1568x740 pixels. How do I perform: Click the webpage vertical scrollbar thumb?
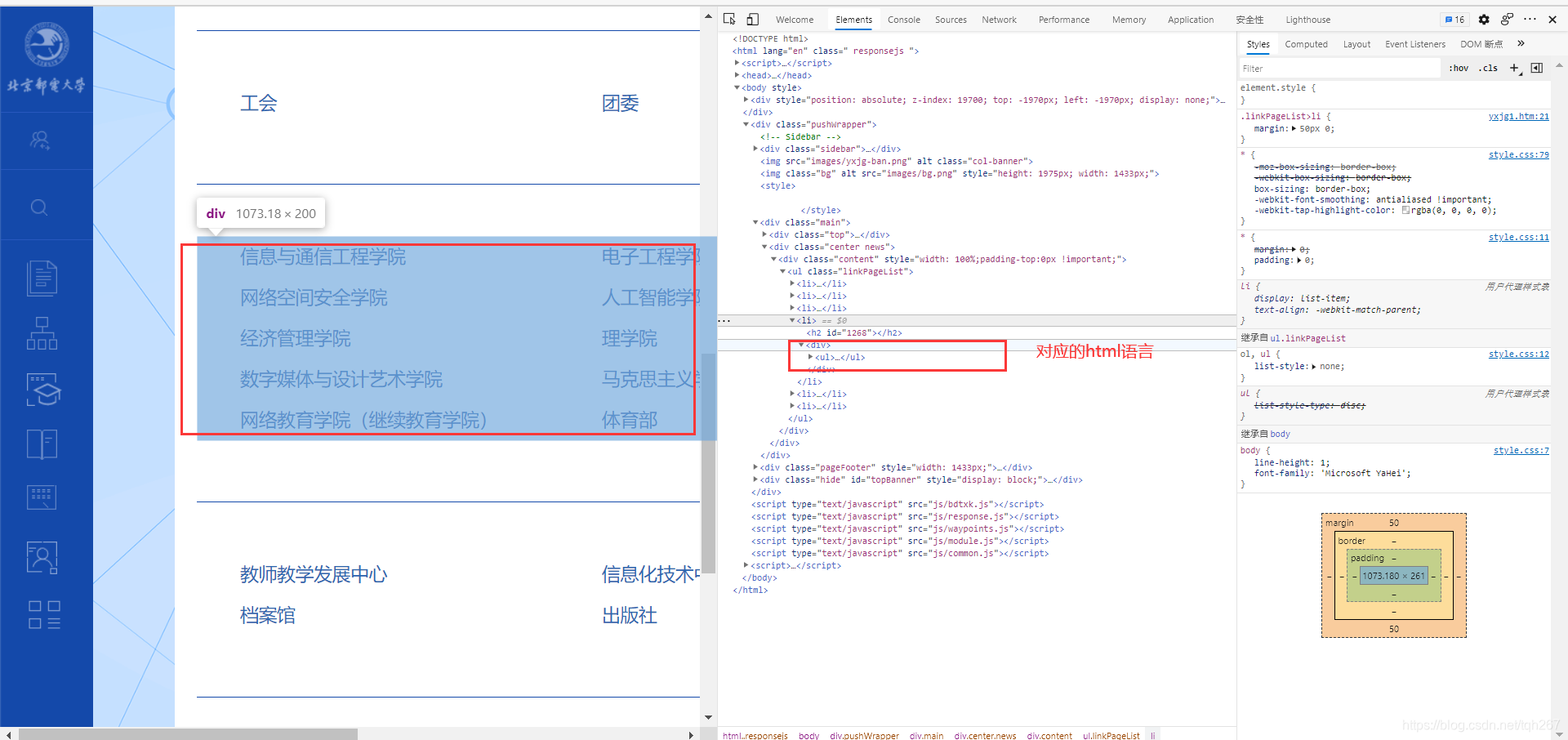click(x=709, y=463)
